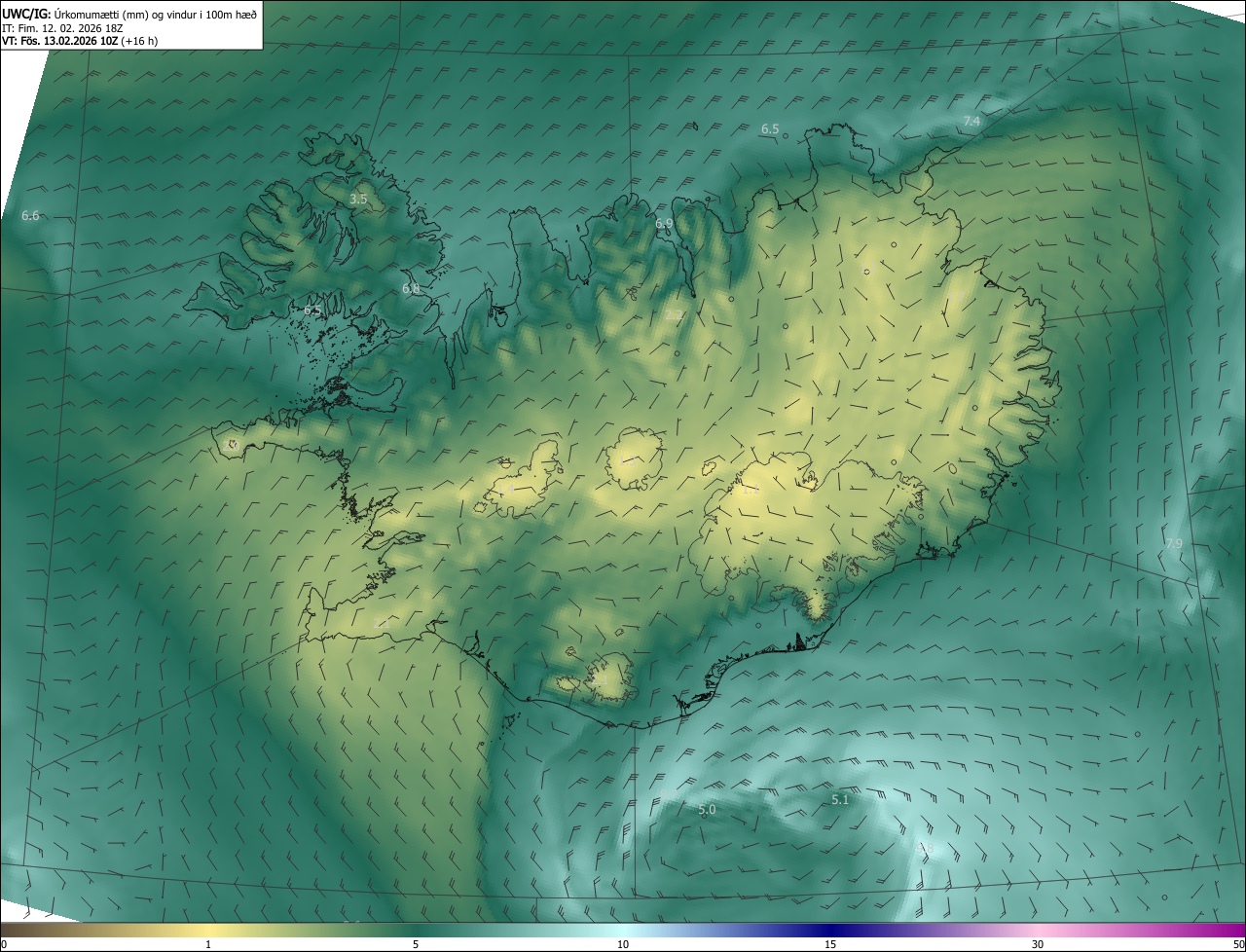The width and height of the screenshot is (1246, 952).
Task: Click the 'VT: Fös. 13.02.2026 10Z (+16 h)' line
Action: point(80,41)
